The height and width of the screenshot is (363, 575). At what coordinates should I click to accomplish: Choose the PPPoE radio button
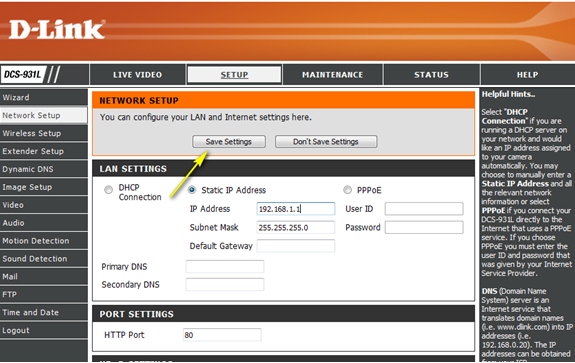pos(347,190)
